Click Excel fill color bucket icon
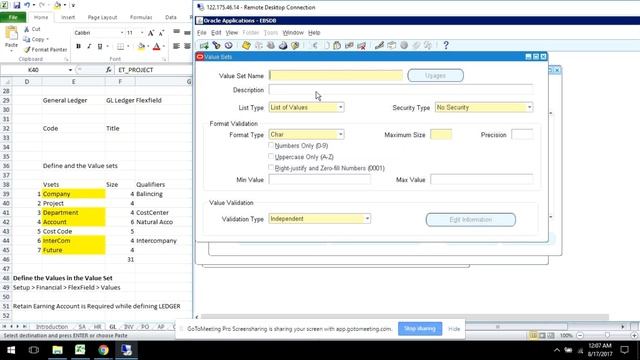640x360 pixels. (x=141, y=47)
